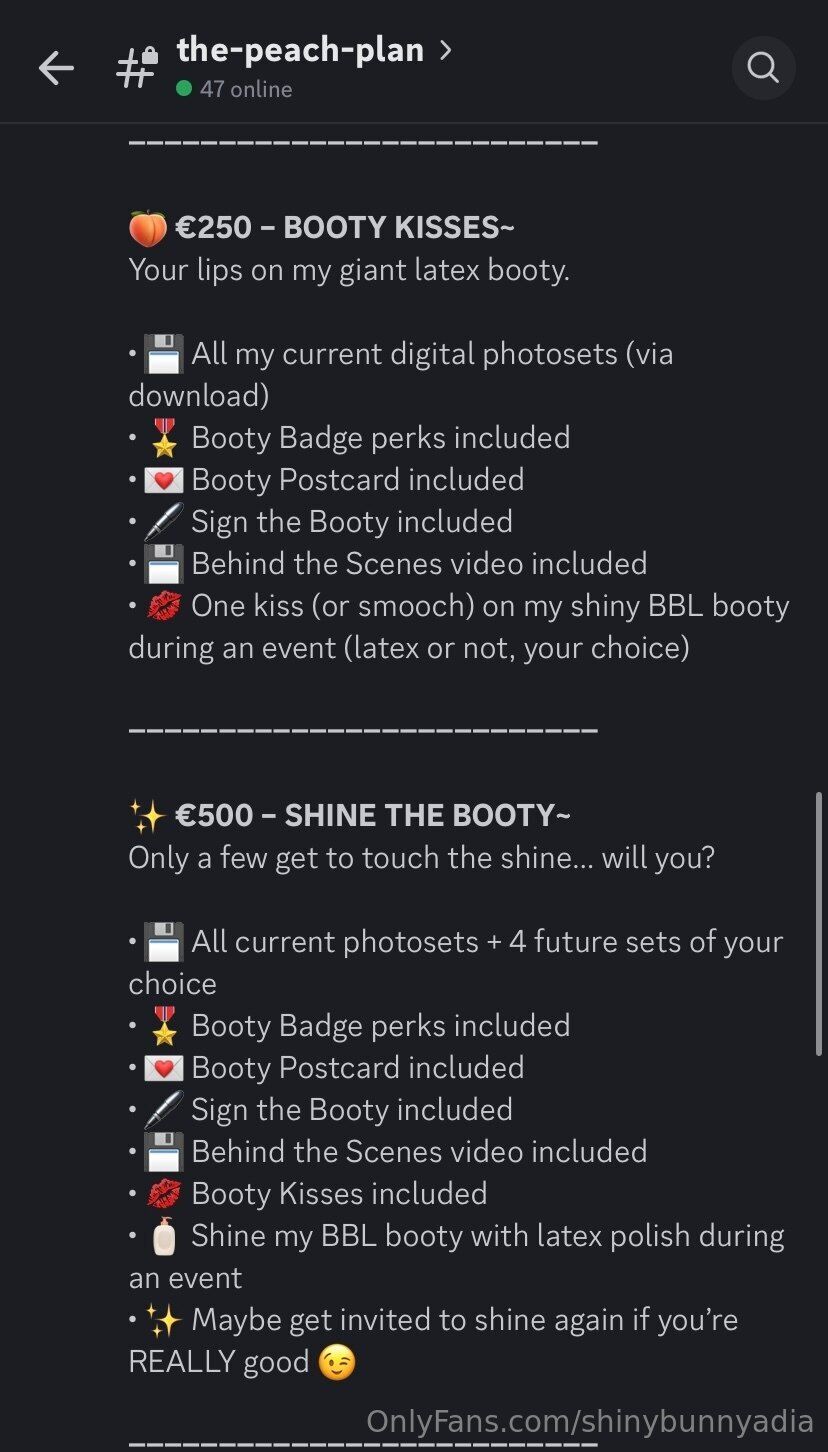Image resolution: width=828 pixels, height=1452 pixels.
Task: Tap the sparkles emoji before "Maybe get invited"
Action: (163, 1320)
